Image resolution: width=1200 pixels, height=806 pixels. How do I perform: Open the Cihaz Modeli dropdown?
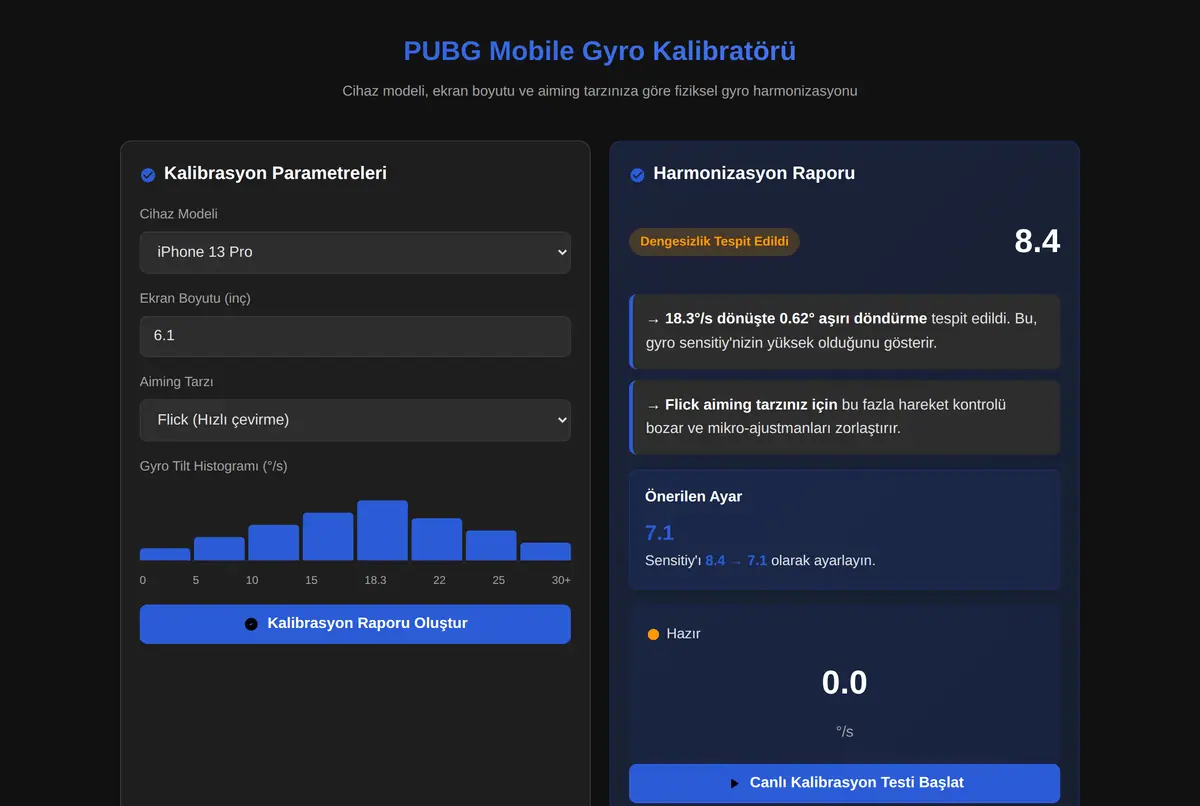(x=355, y=252)
